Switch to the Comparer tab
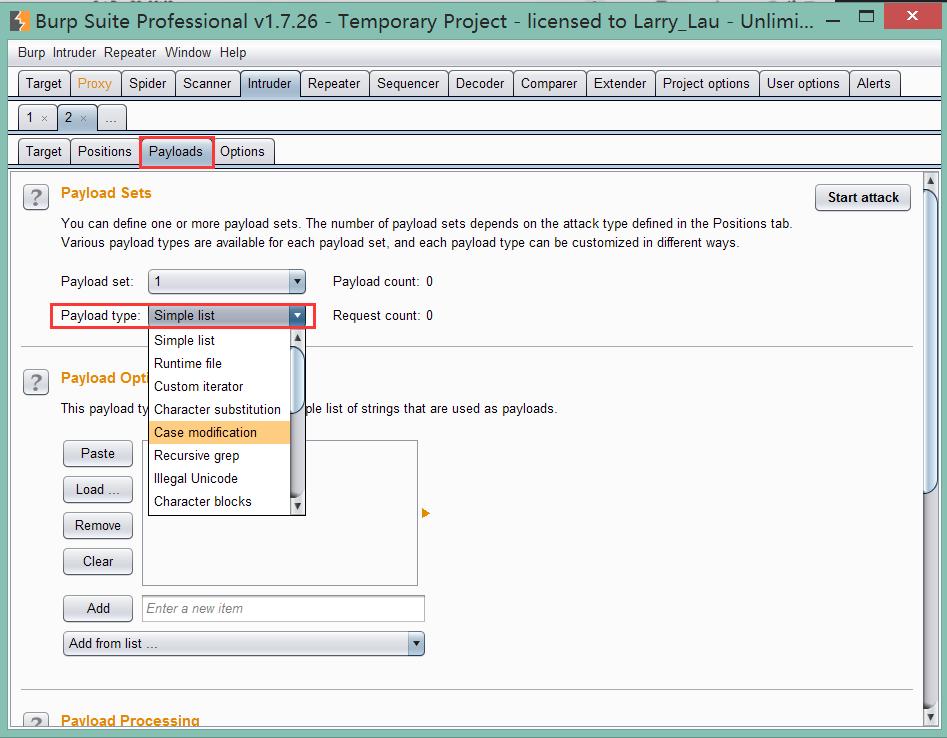Screen dimensions: 947x738 point(549,83)
